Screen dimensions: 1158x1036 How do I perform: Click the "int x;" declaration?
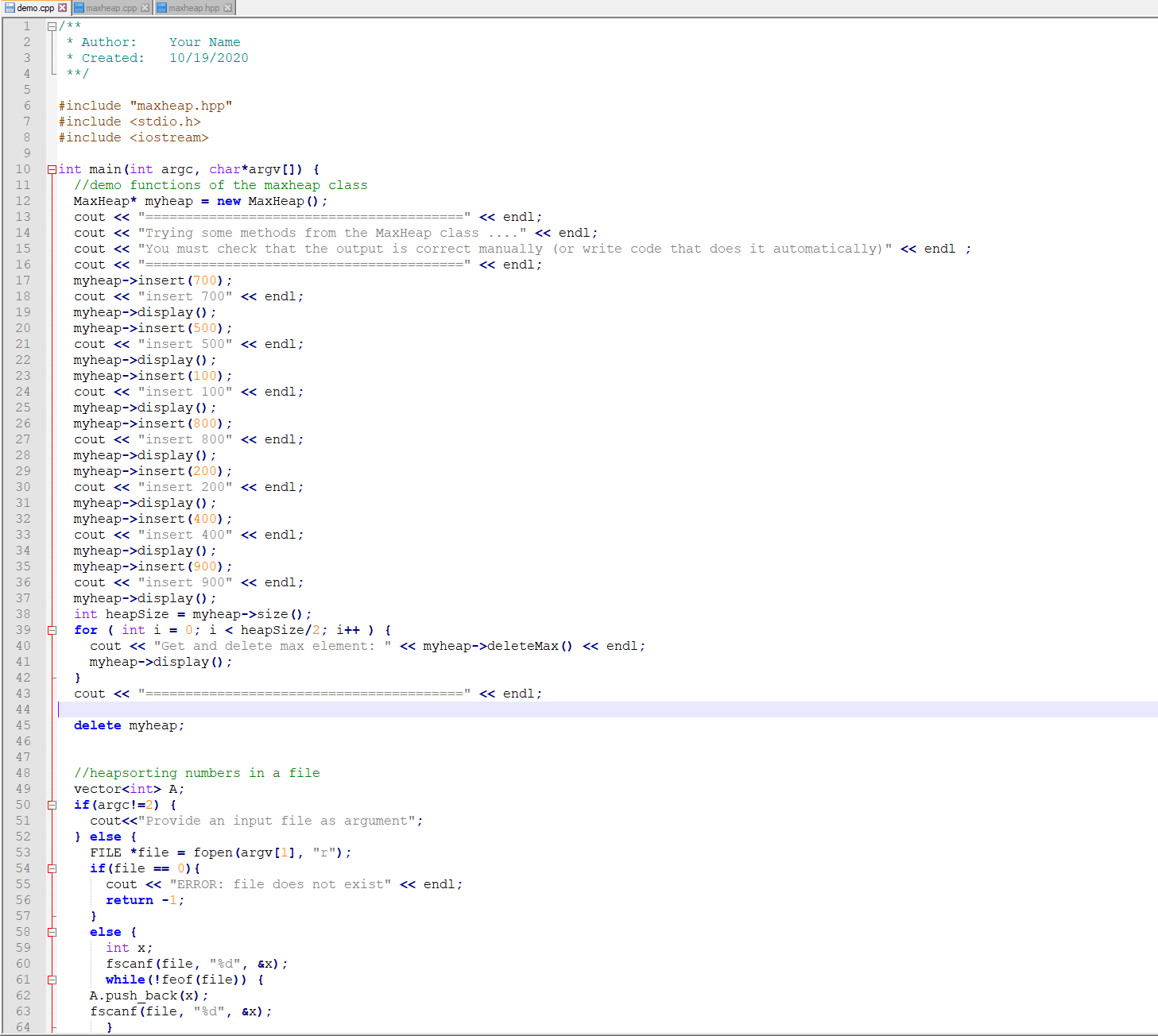point(130,948)
